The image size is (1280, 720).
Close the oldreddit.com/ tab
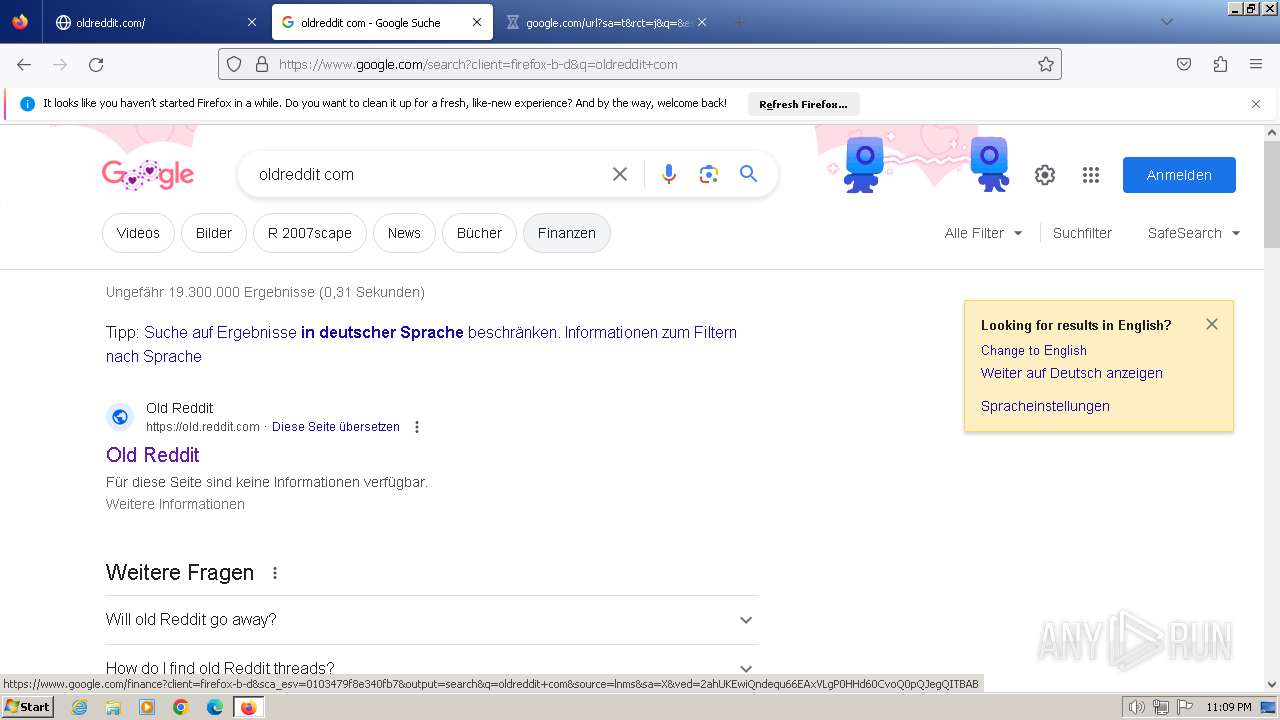(x=251, y=22)
